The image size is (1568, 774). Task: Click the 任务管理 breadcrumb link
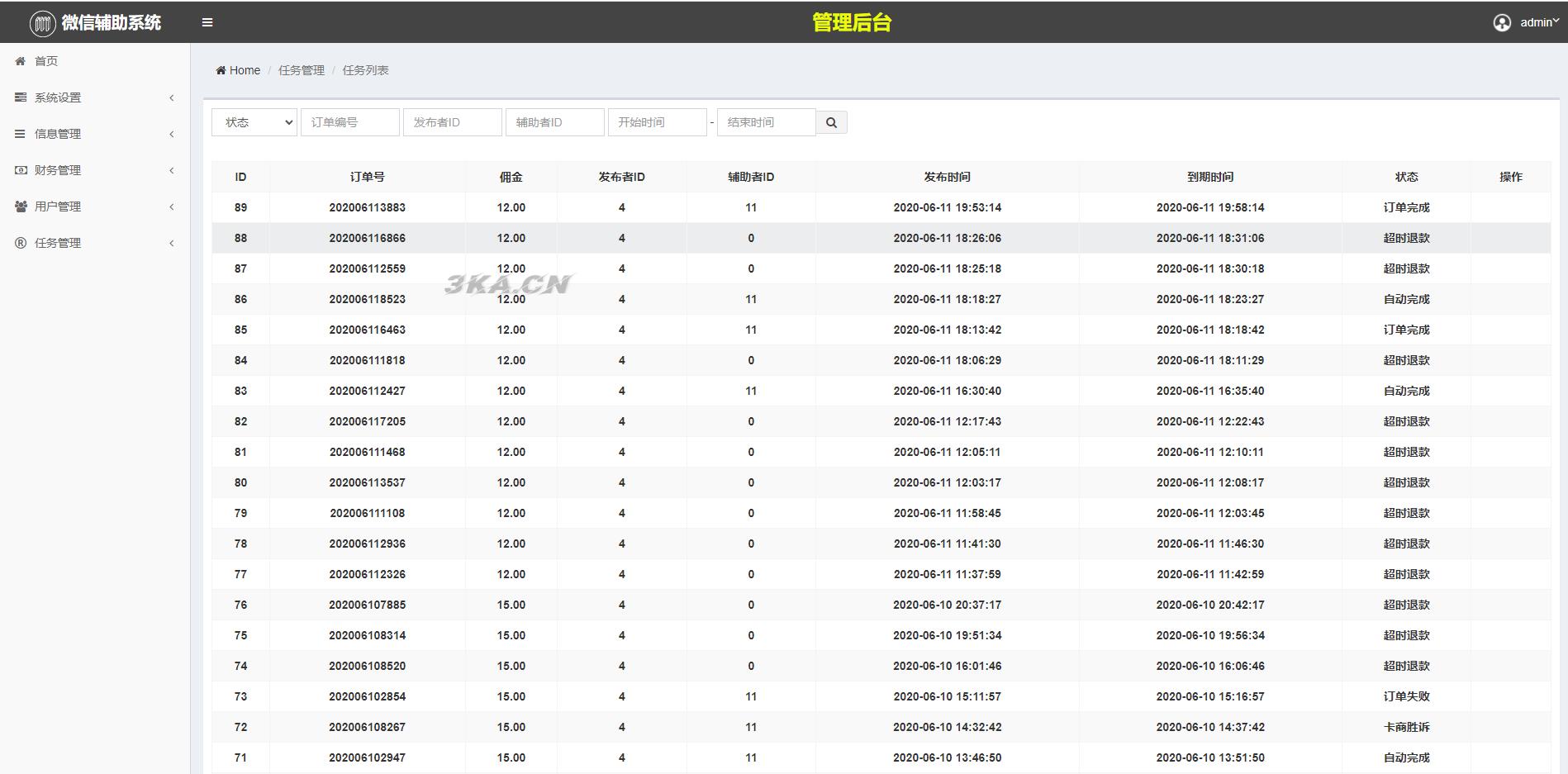point(302,70)
